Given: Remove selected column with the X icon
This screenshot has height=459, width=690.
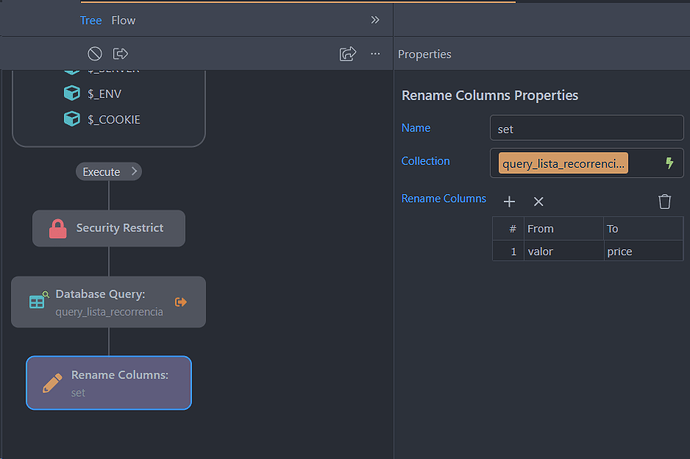Looking at the screenshot, I should point(538,202).
